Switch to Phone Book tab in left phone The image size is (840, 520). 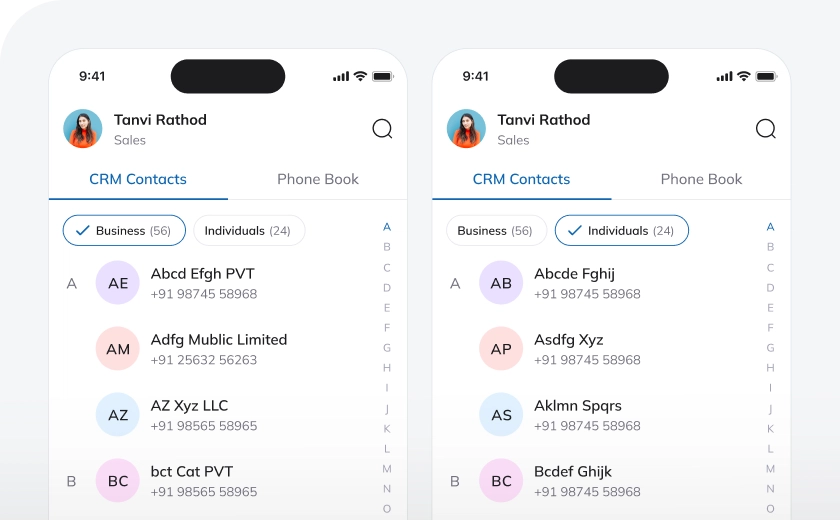(318, 180)
